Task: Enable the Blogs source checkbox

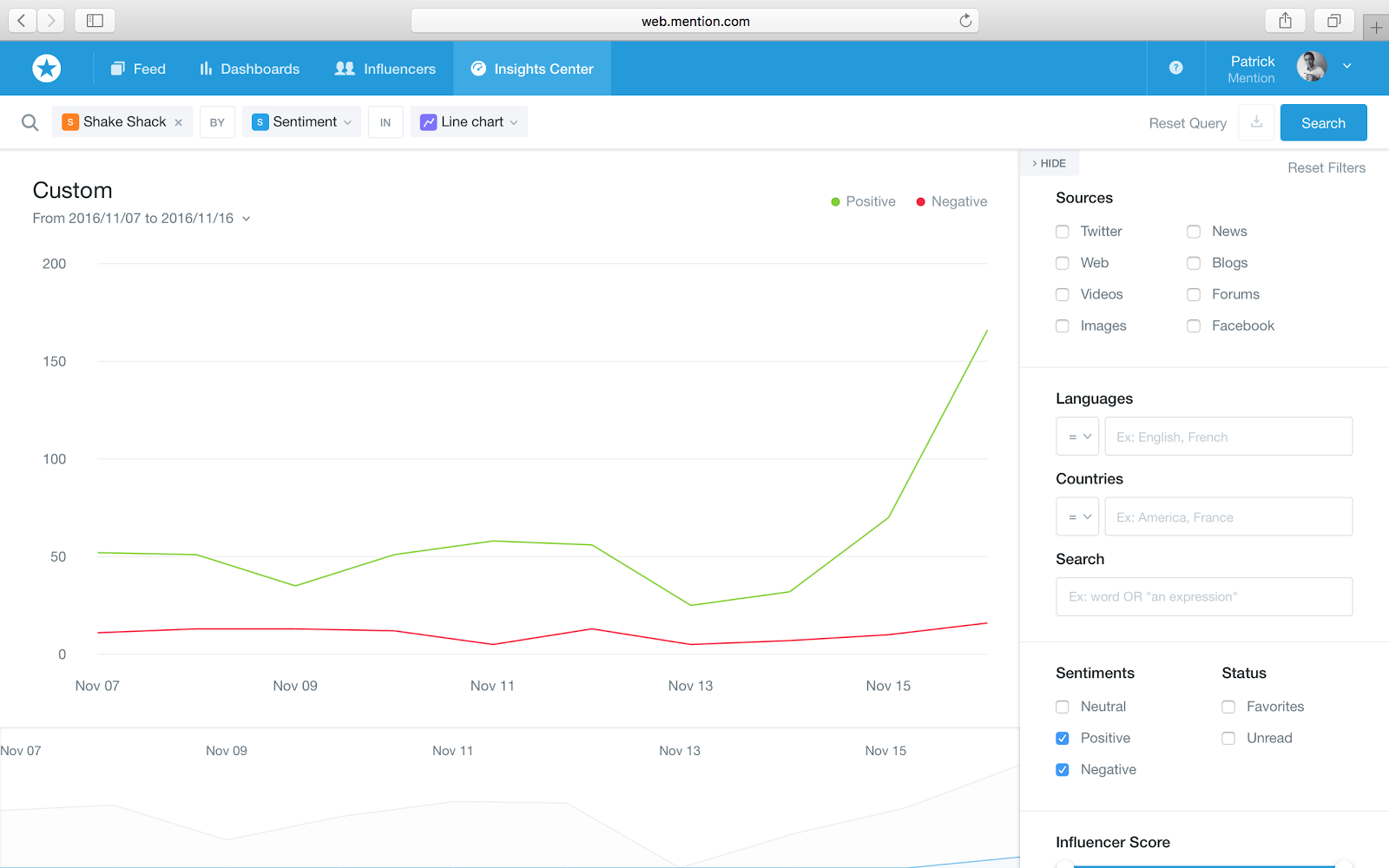Action: coord(1194,263)
